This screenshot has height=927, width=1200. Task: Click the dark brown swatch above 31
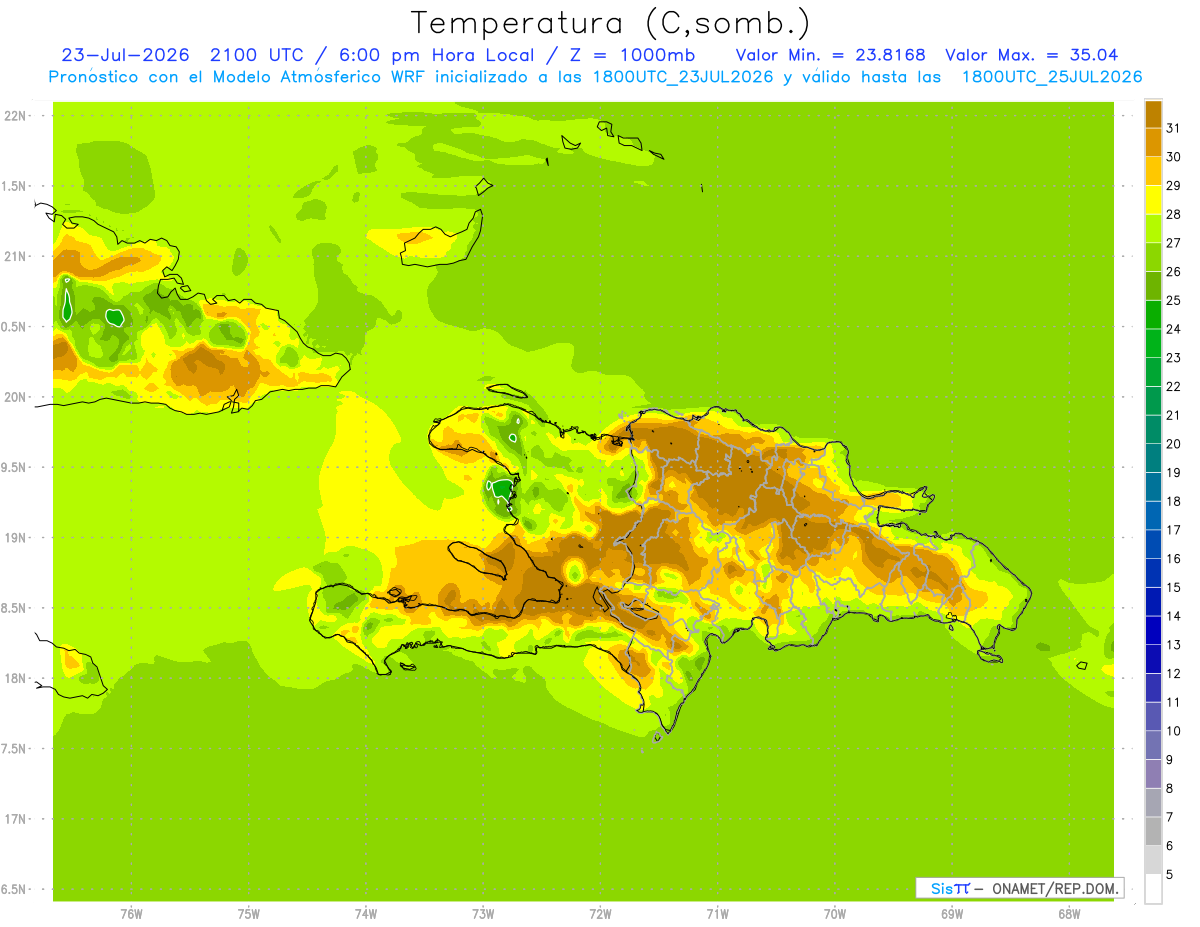1153,113
